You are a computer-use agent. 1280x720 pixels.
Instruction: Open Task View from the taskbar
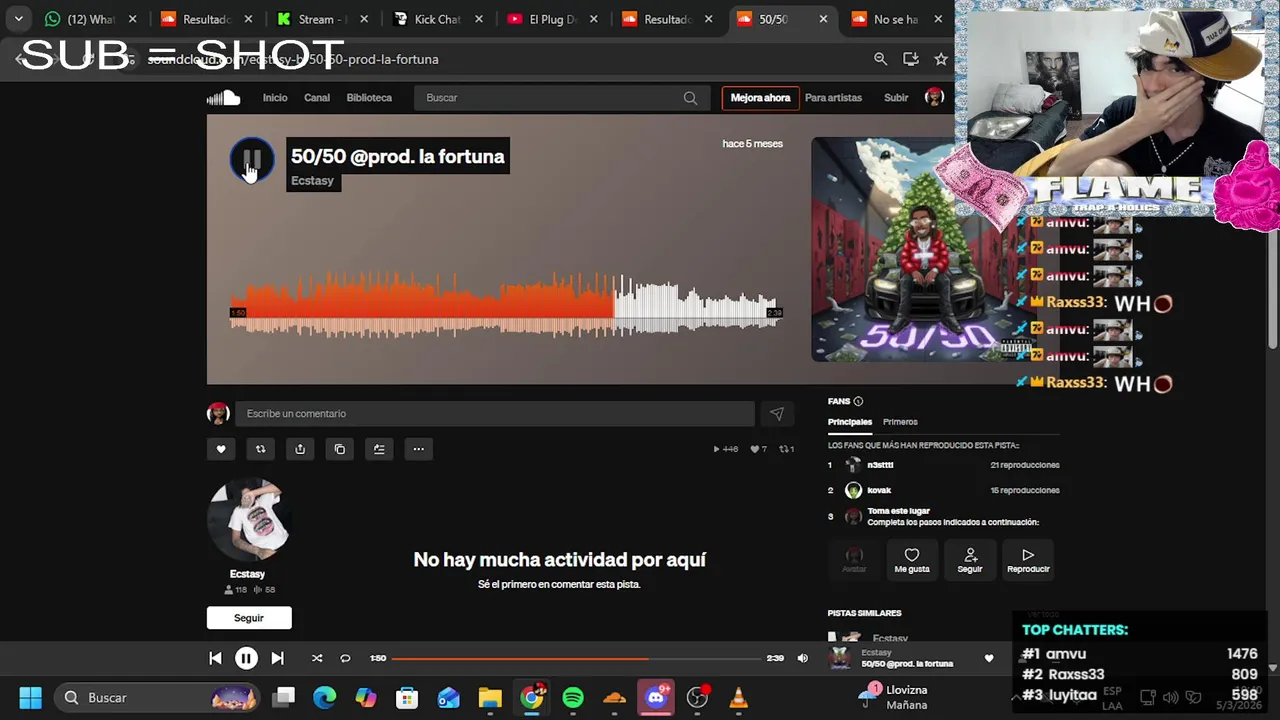tap(285, 698)
